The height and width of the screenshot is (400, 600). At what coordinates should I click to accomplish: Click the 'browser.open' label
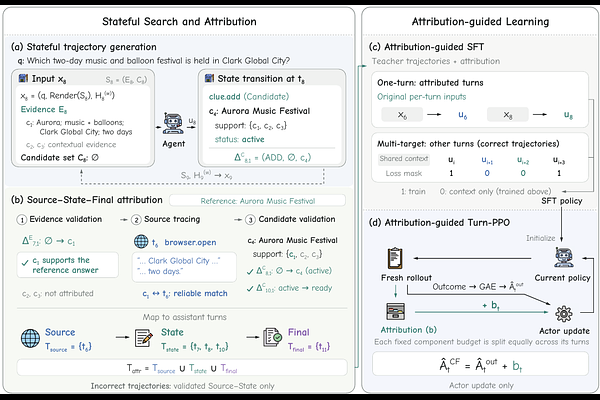click(x=190, y=242)
